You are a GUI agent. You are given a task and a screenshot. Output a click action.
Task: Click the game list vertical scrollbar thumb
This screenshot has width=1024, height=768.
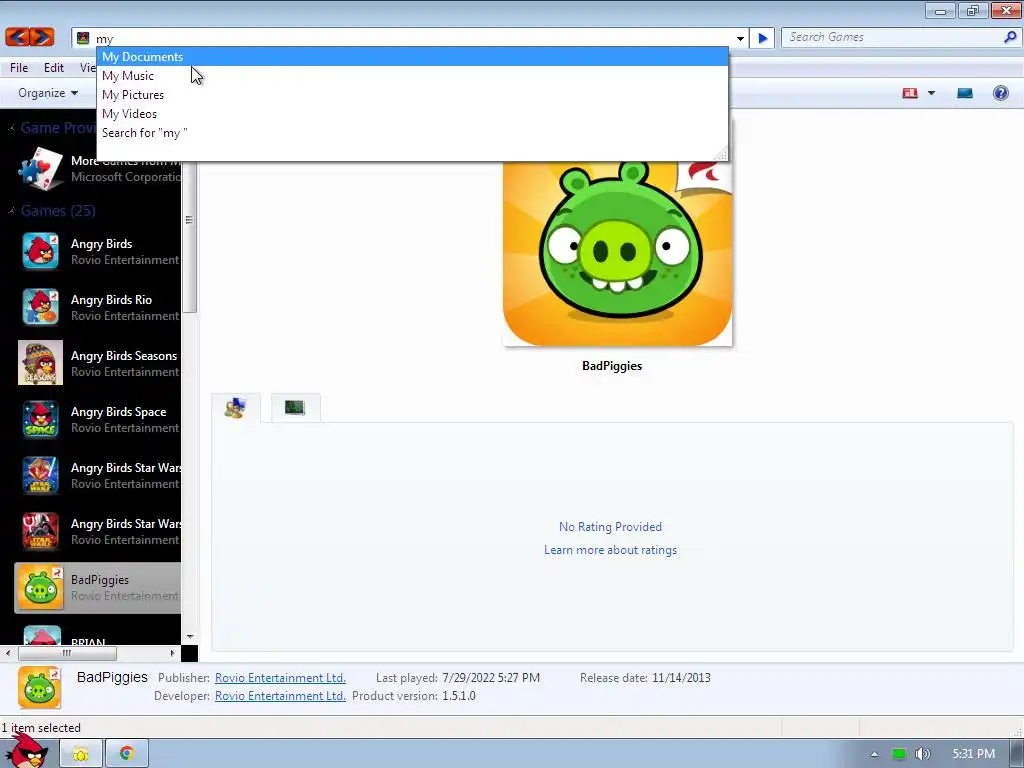[189, 220]
